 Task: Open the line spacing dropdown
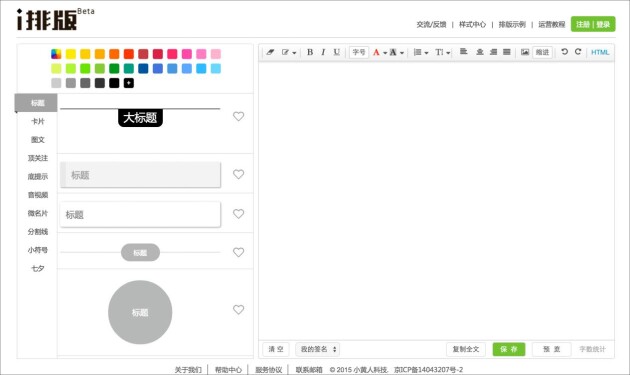click(x=421, y=52)
